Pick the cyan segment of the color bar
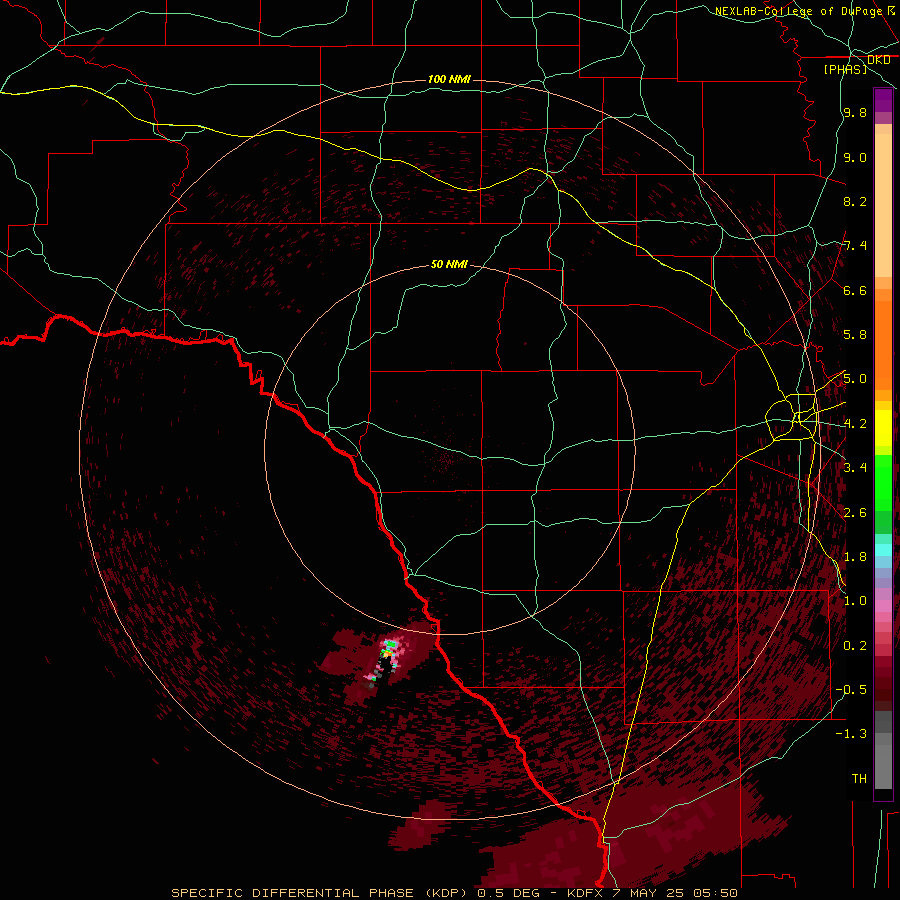The image size is (900, 900). point(883,550)
